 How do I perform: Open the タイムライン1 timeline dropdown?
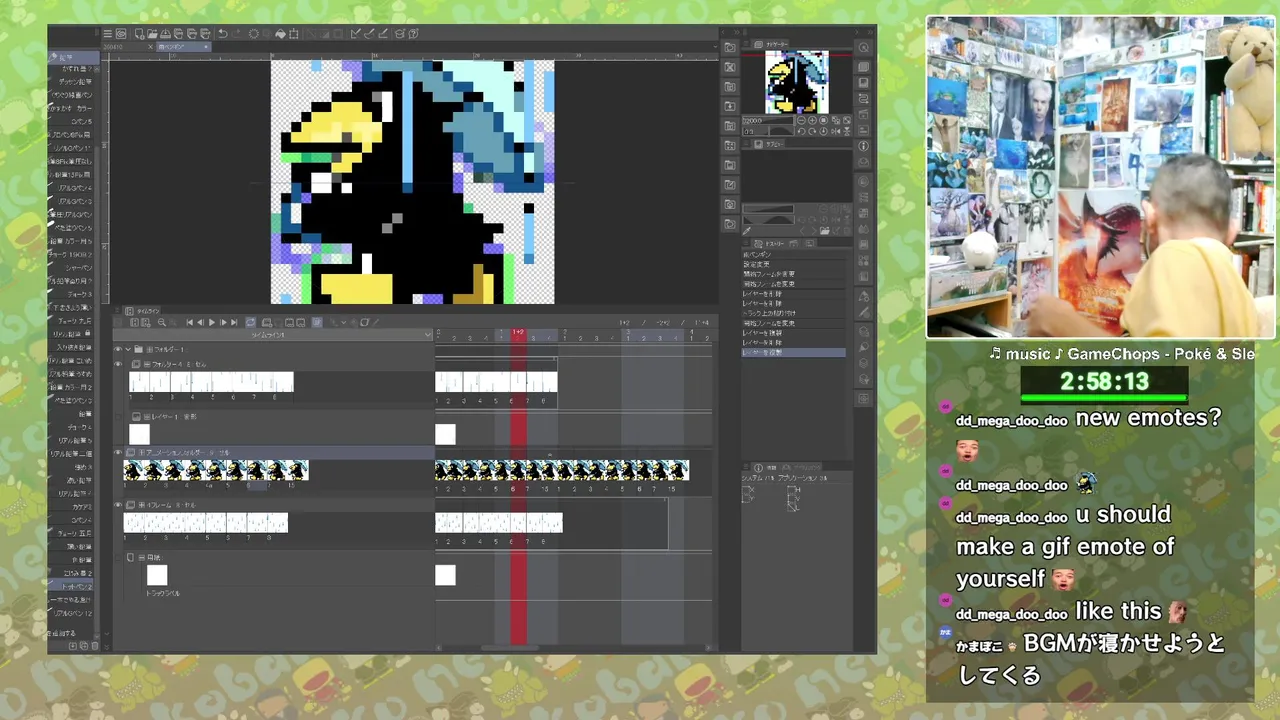[272, 335]
